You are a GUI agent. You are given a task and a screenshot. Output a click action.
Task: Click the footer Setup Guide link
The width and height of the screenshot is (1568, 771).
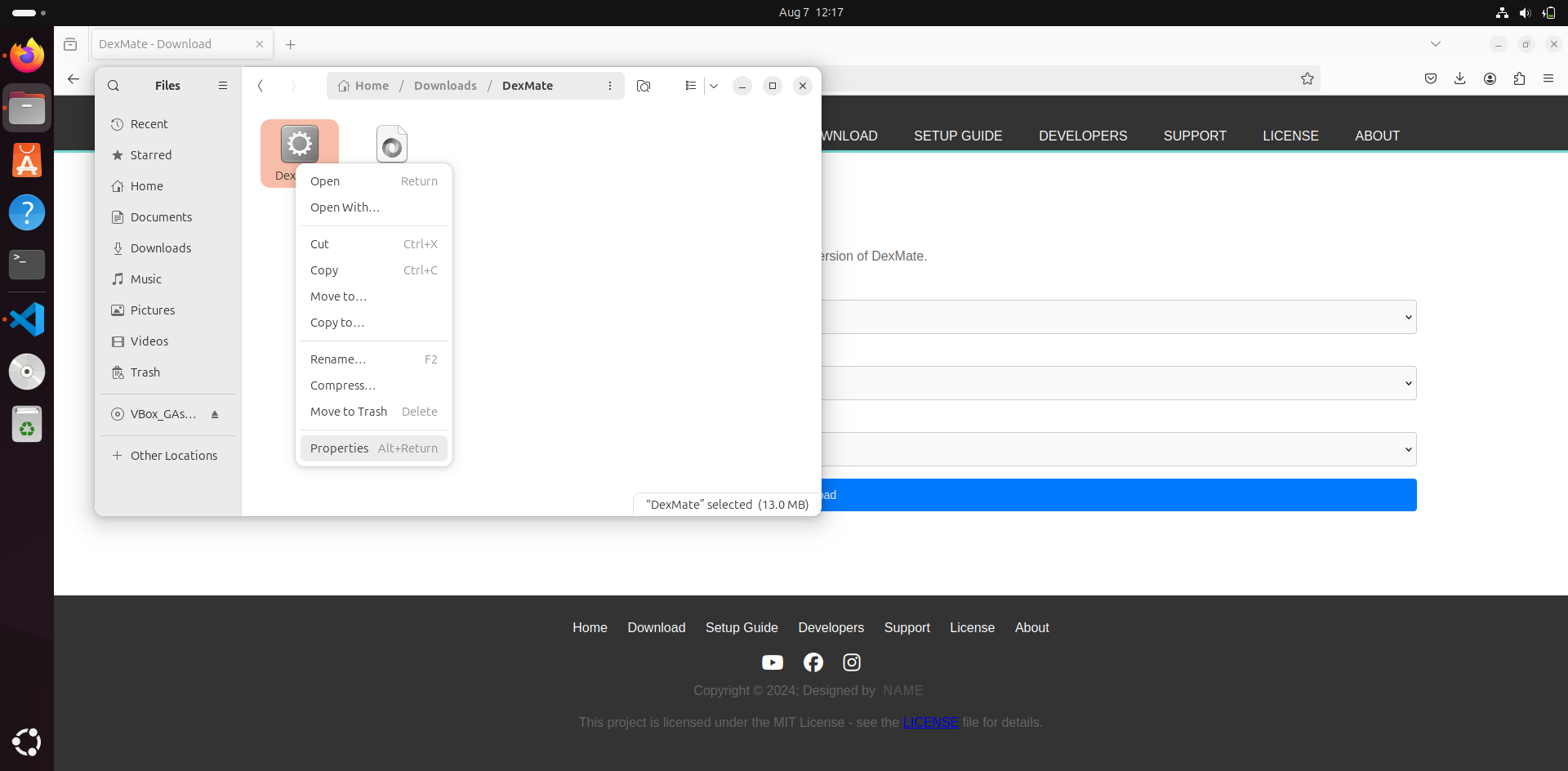(742, 627)
